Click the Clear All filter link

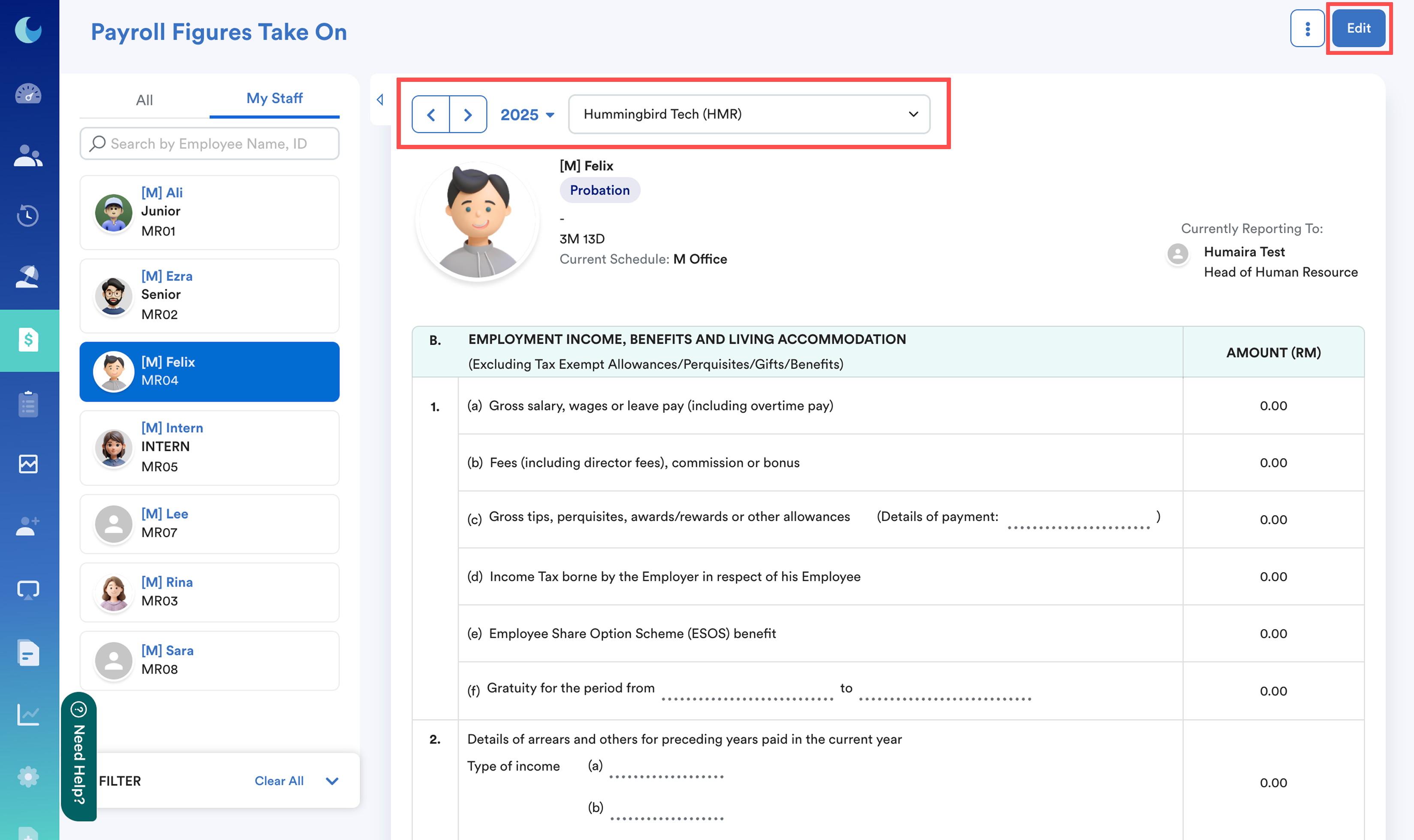(x=279, y=781)
